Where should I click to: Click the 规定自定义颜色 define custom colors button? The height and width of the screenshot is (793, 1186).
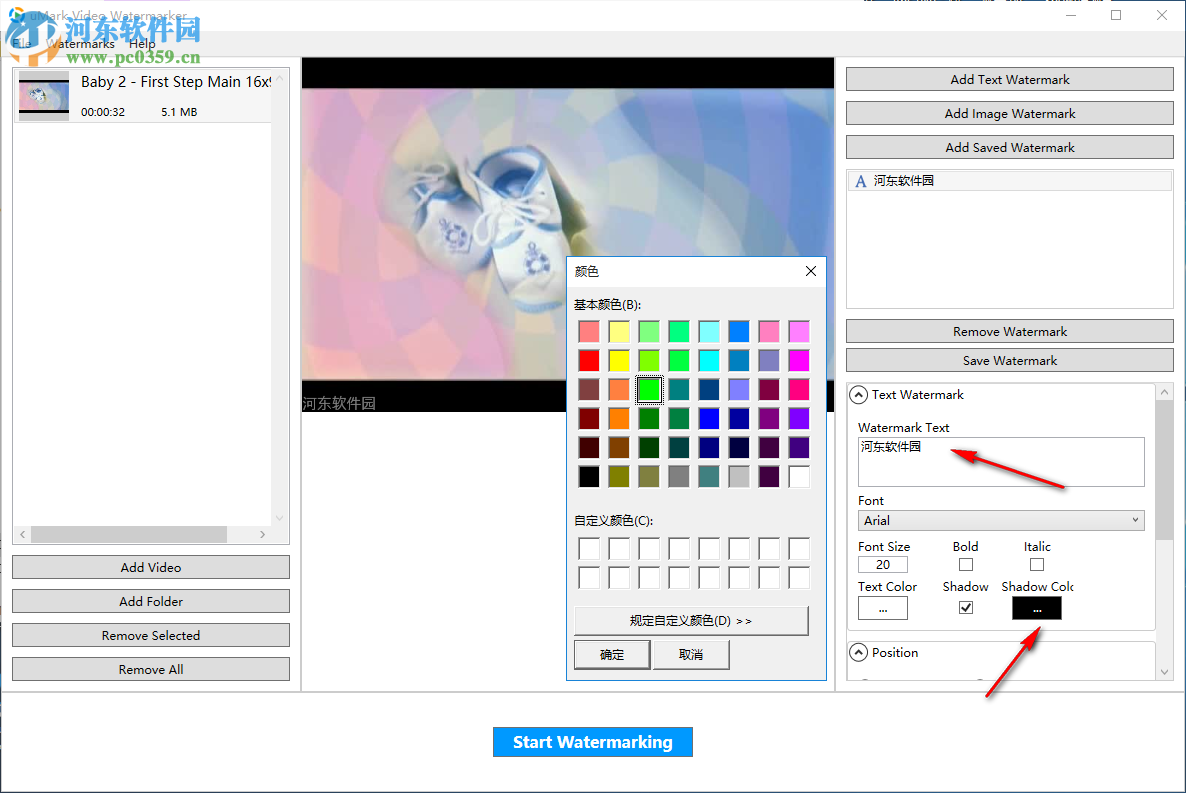[x=691, y=620]
